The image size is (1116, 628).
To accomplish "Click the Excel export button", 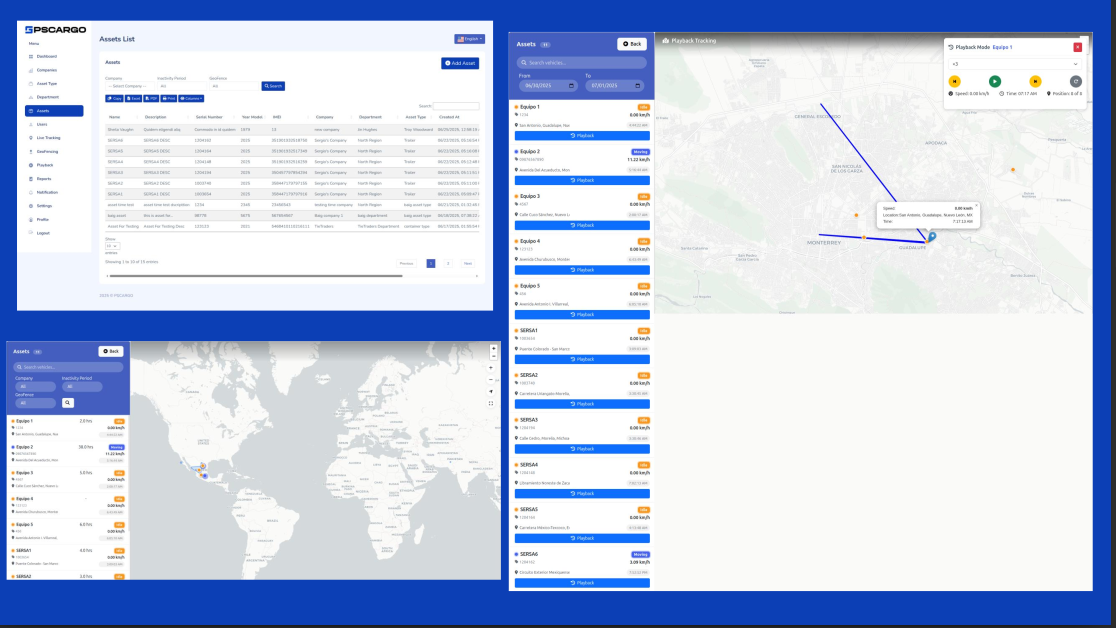I will coord(132,98).
